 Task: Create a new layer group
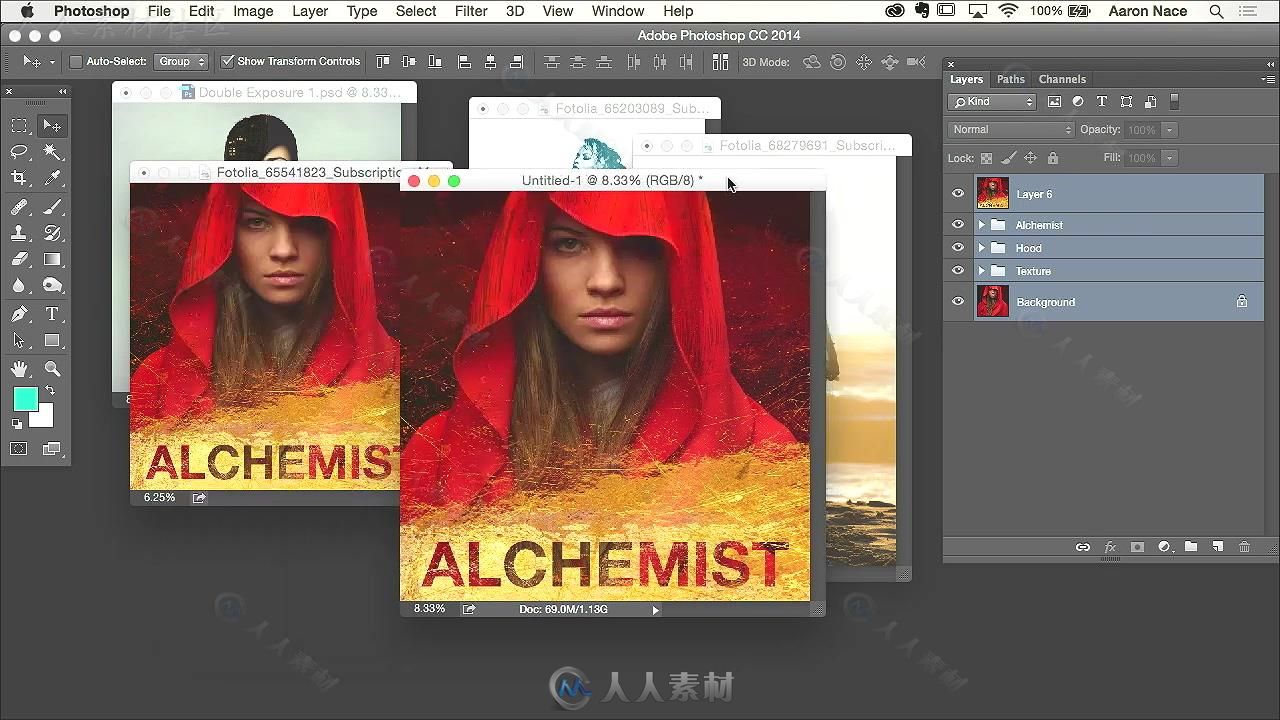click(1191, 547)
